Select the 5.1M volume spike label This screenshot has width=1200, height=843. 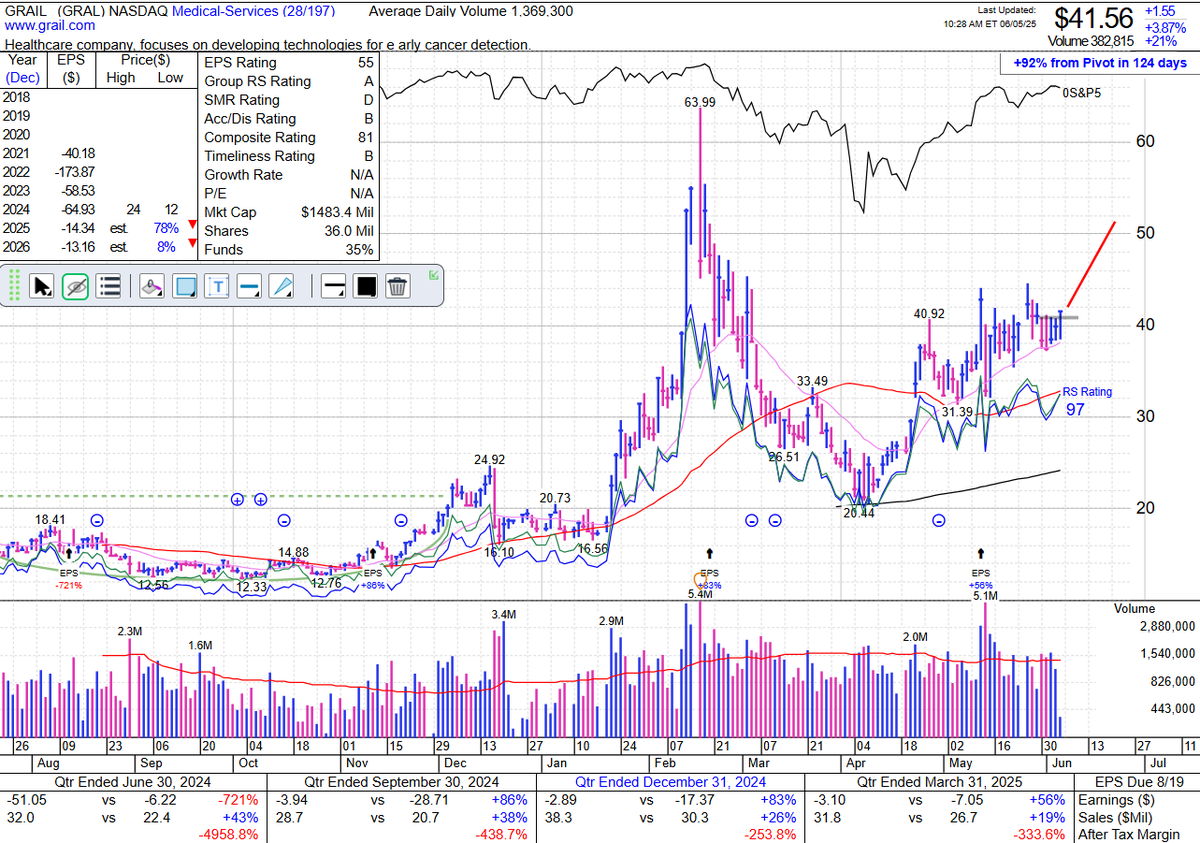point(986,597)
